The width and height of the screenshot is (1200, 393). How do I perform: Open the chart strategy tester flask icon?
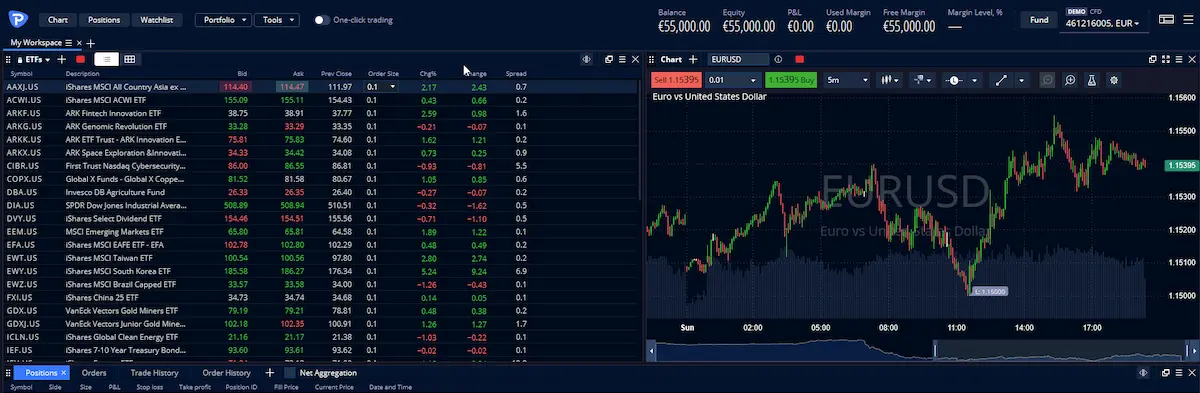(x=1092, y=80)
